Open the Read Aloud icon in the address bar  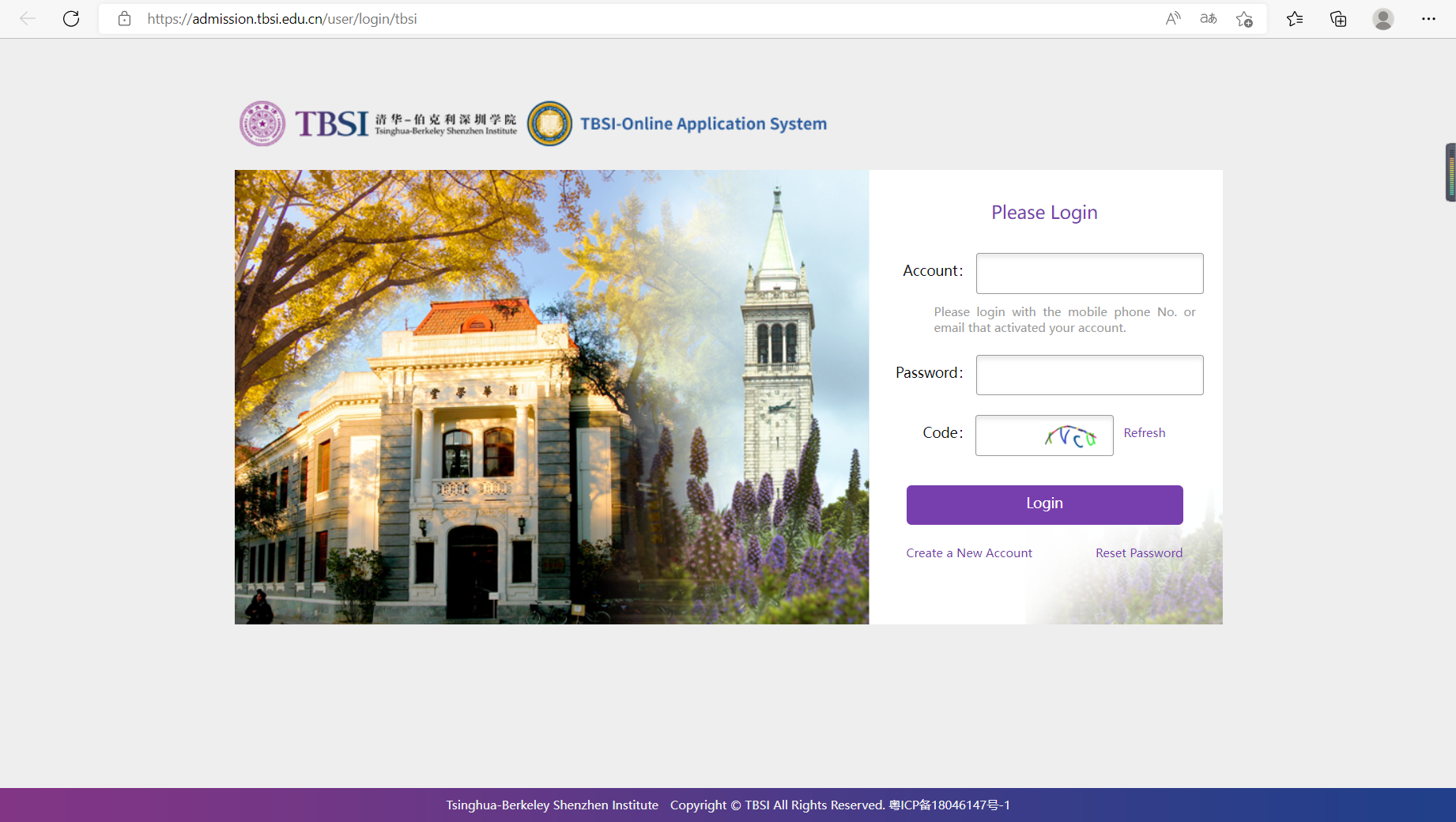coord(1173,19)
